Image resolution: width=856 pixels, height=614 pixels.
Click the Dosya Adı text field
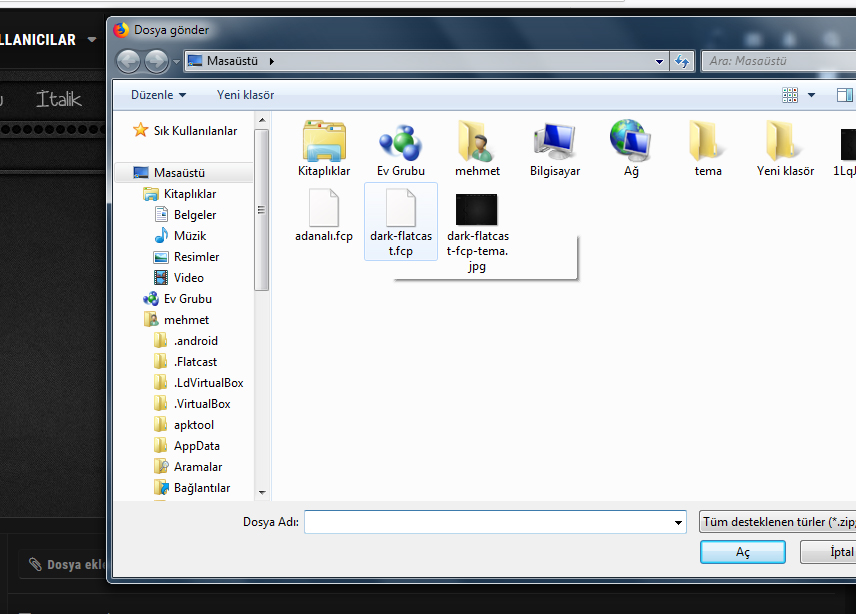pyautogui.click(x=488, y=522)
